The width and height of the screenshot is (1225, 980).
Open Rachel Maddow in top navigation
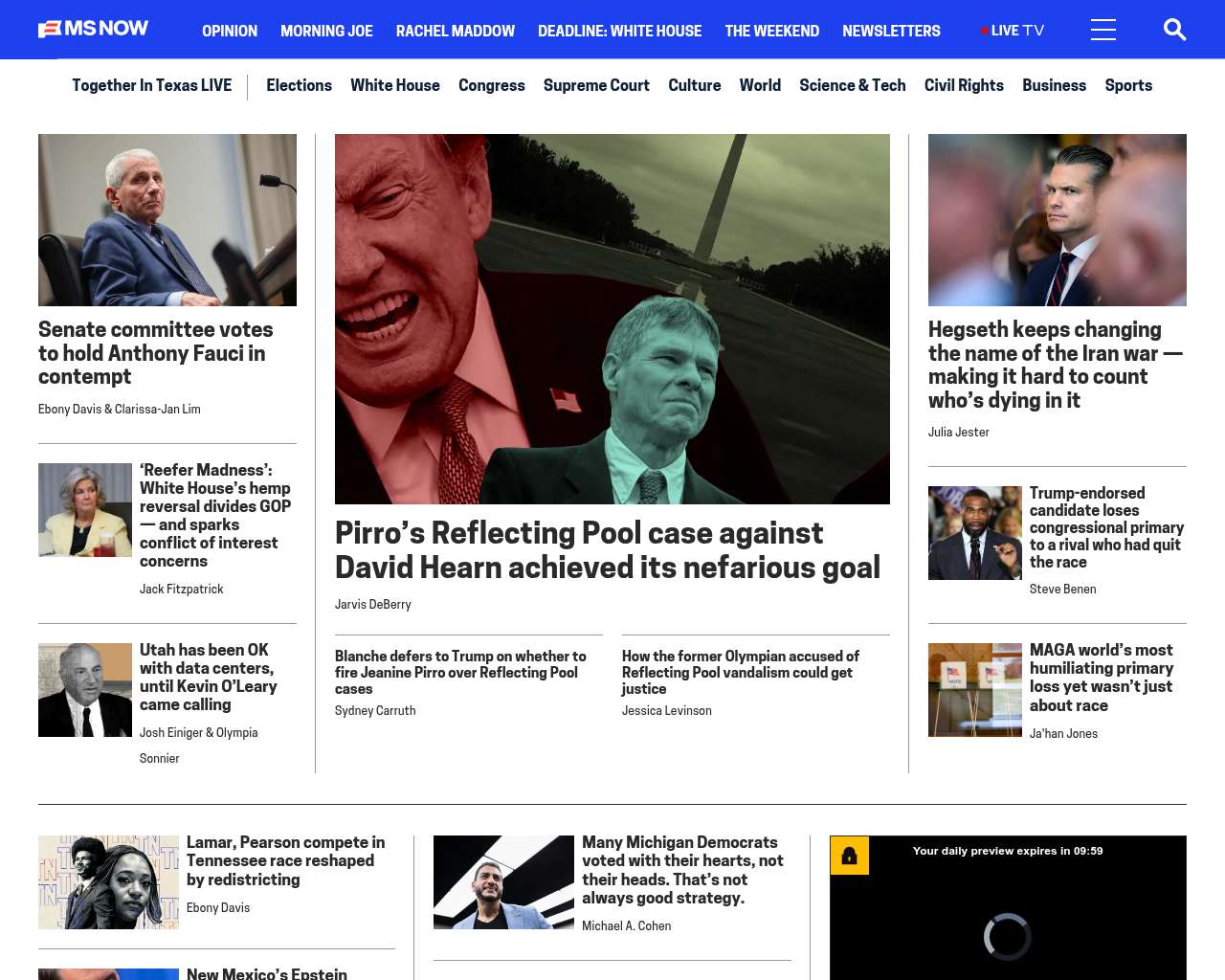point(456,31)
